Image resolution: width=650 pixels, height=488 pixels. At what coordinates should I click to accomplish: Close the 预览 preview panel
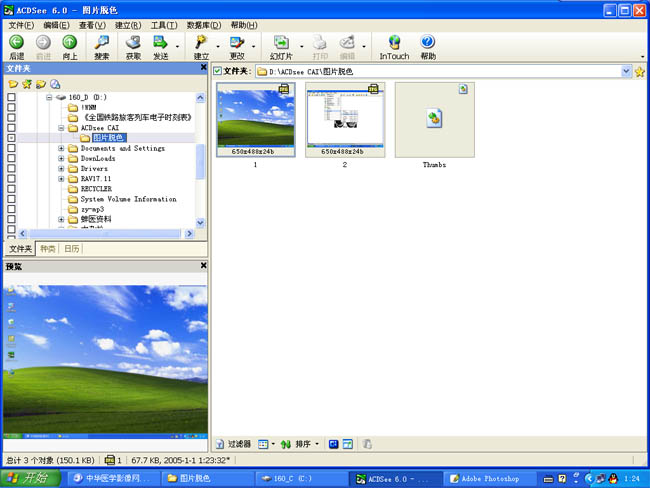[204, 265]
